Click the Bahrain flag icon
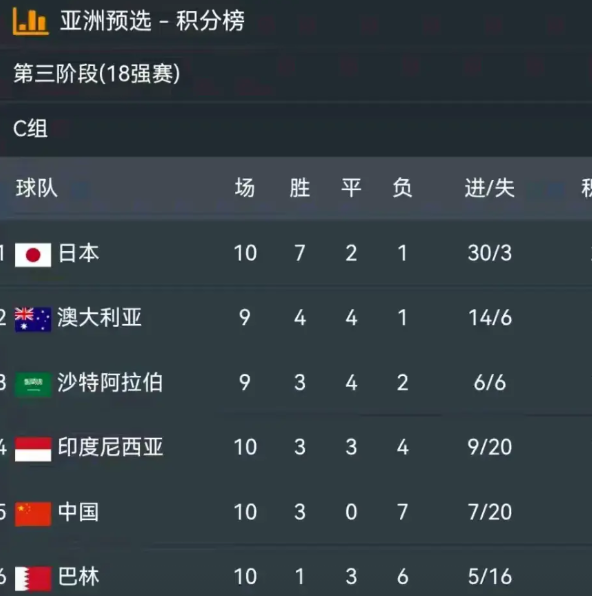This screenshot has width=592, height=596. [x=33, y=579]
